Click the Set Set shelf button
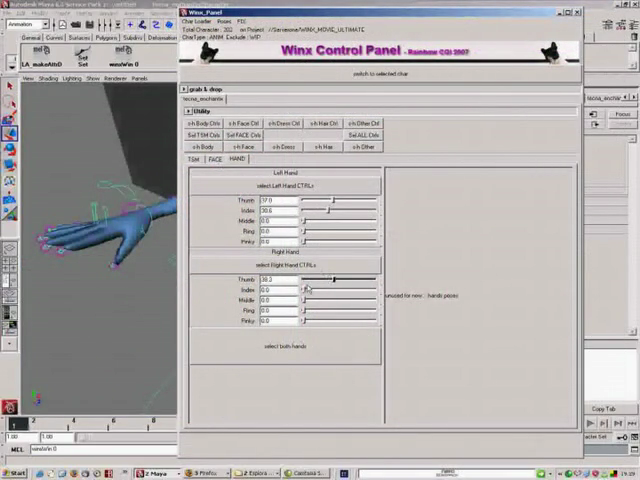Image resolution: width=640 pixels, height=480 pixels. [83, 56]
